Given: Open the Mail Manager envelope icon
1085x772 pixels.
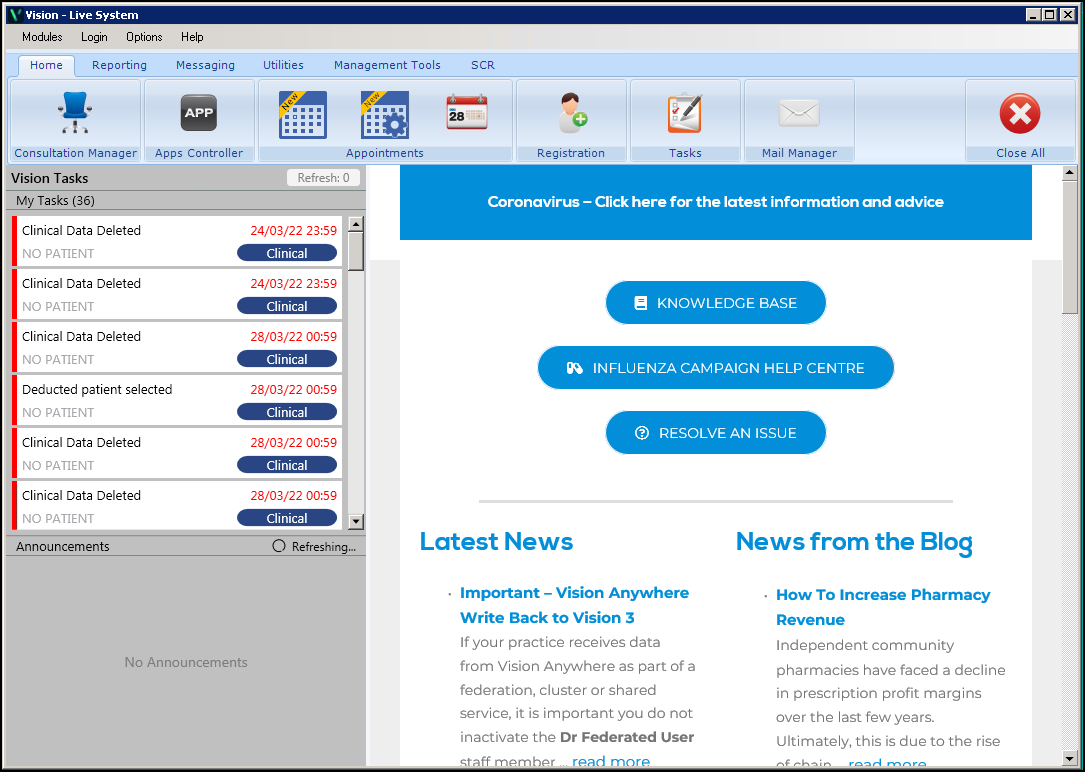Looking at the screenshot, I should coord(799,113).
